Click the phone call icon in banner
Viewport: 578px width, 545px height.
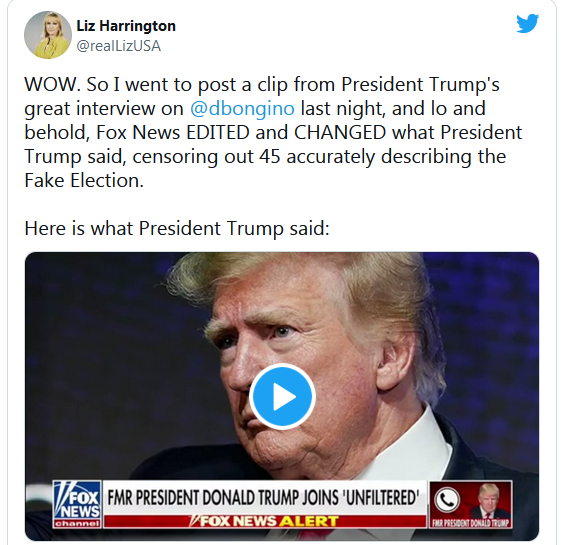[447, 500]
